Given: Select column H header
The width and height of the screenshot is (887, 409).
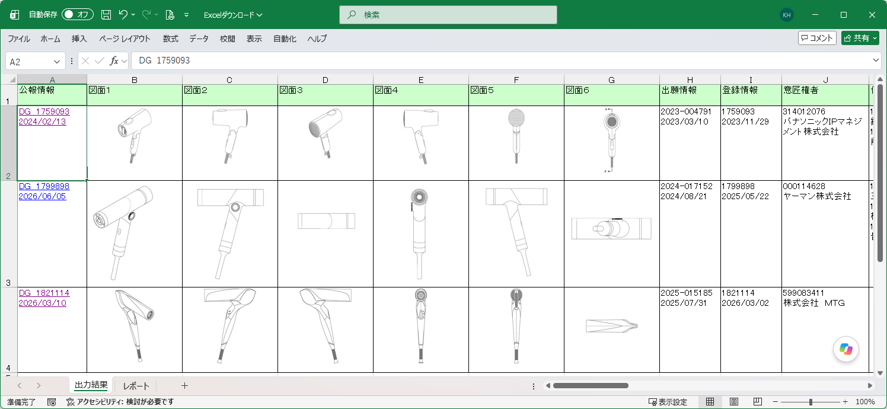Looking at the screenshot, I should (690, 80).
